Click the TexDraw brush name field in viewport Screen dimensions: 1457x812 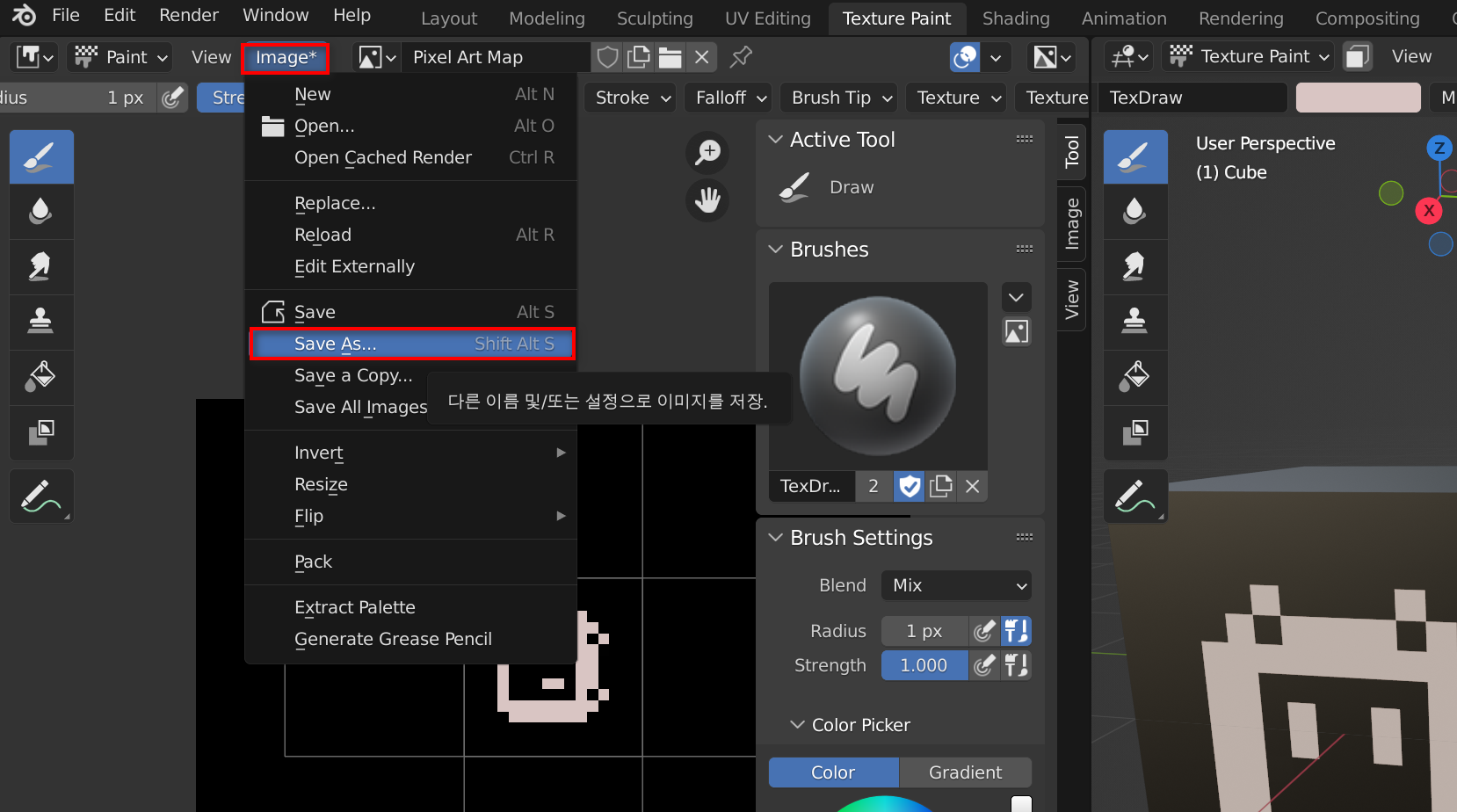[1193, 98]
